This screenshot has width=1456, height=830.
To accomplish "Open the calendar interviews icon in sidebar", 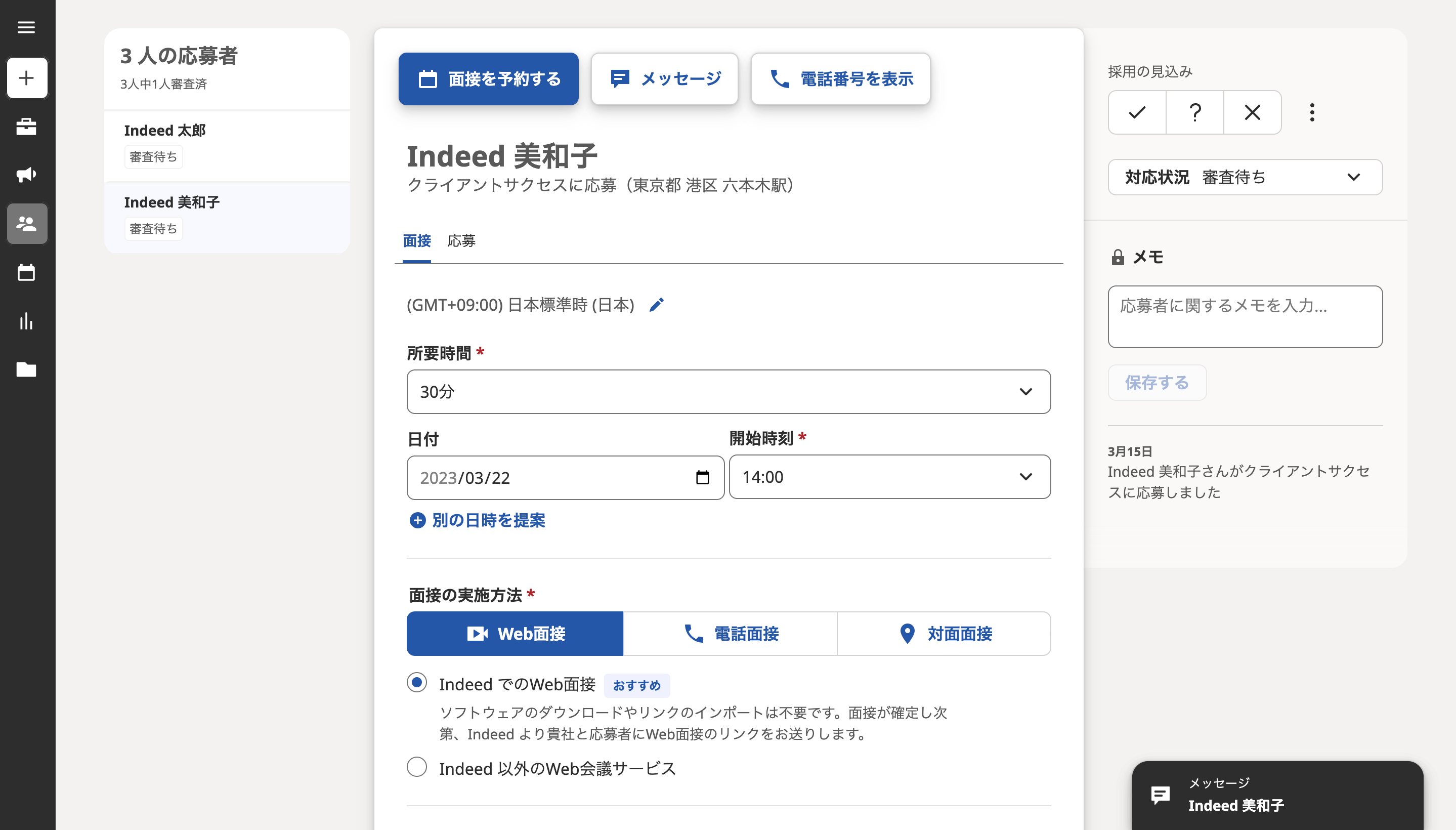I will 26,272.
